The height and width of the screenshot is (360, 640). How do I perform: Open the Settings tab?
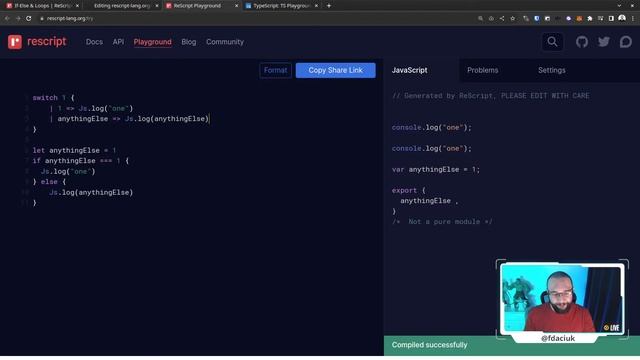551,70
